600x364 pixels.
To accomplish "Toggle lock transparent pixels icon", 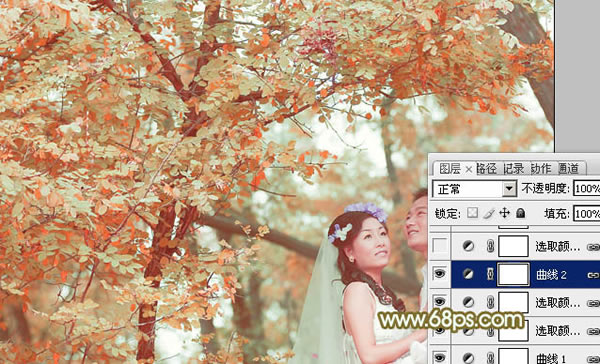I will tap(473, 213).
